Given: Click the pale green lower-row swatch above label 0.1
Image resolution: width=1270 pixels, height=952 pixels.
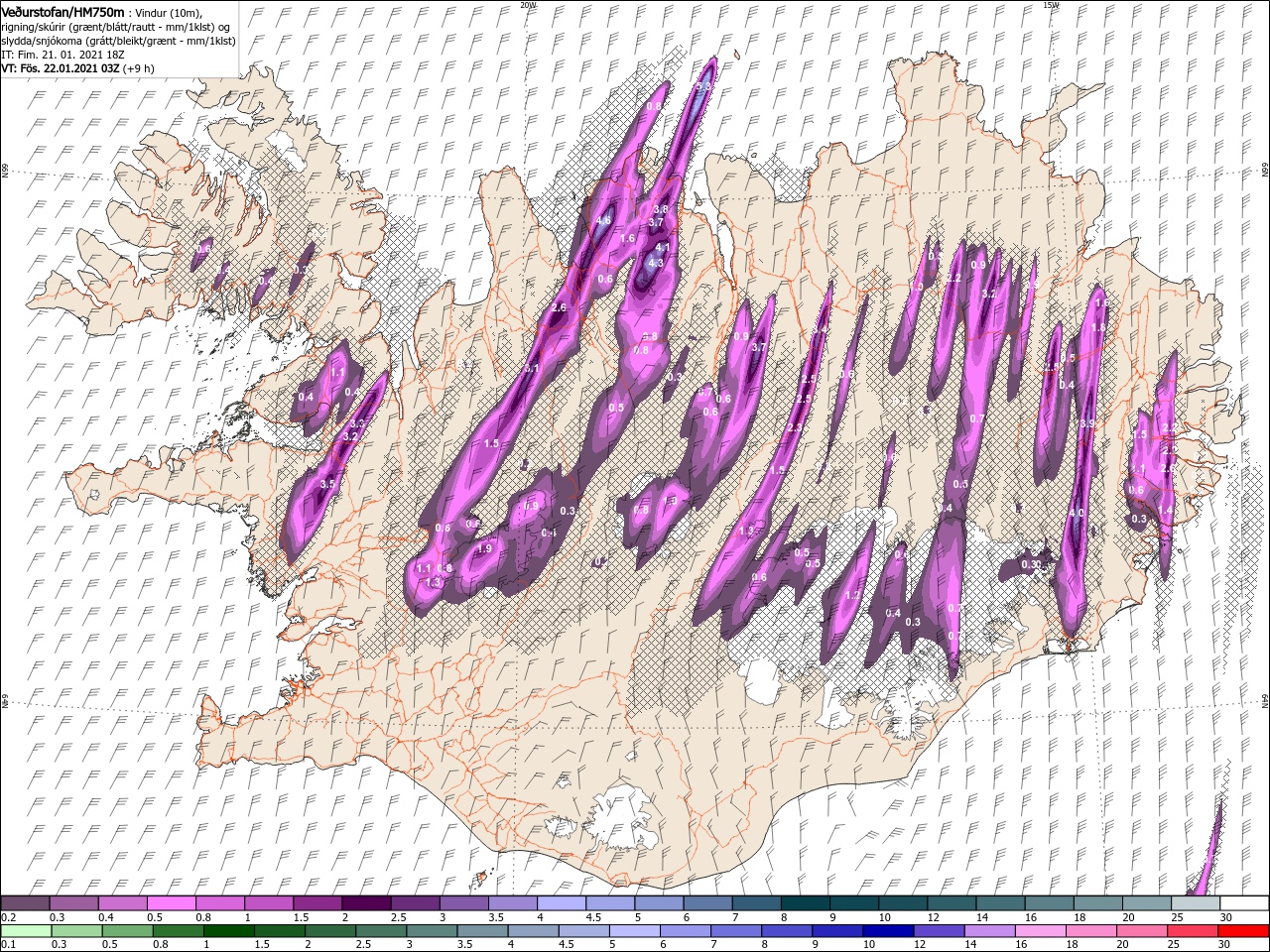Looking at the screenshot, I should point(25,931).
